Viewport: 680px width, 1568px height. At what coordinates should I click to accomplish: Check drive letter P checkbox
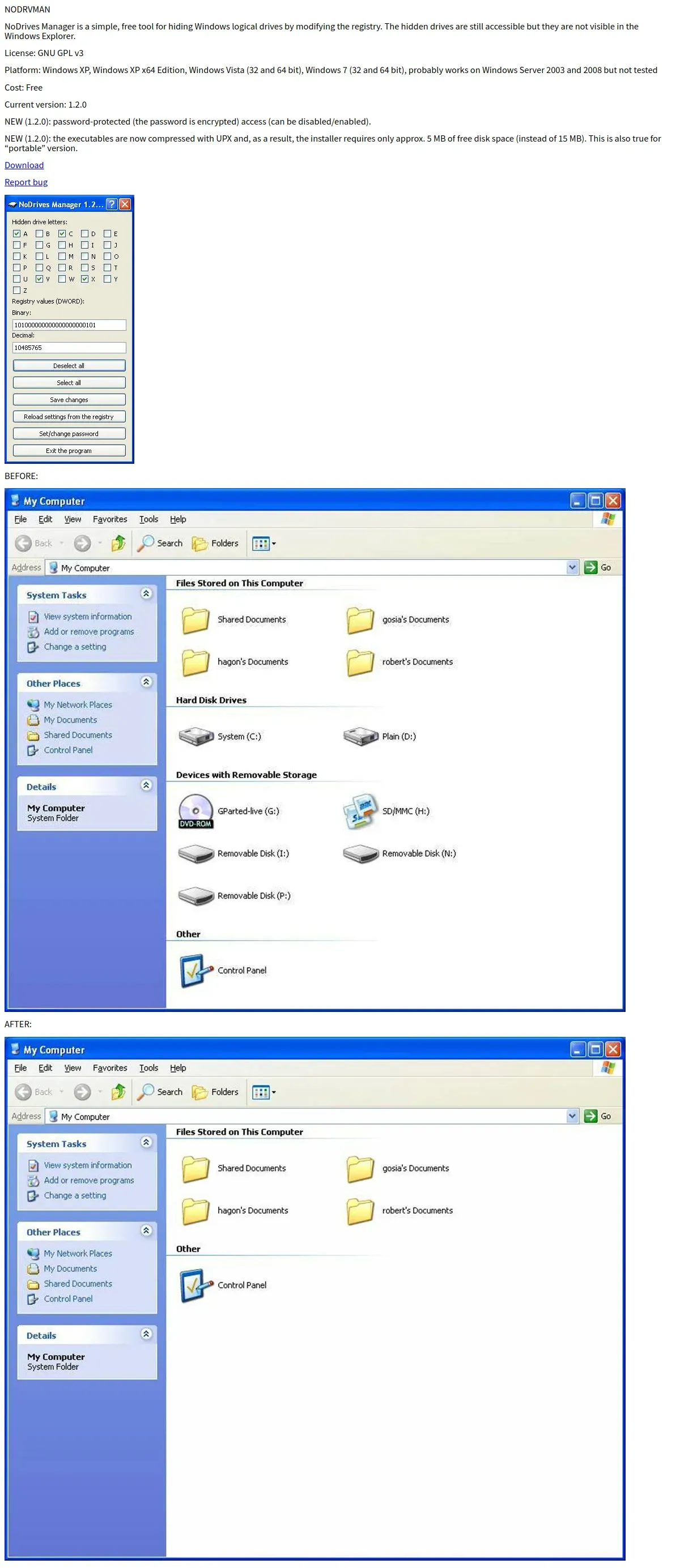point(16,268)
